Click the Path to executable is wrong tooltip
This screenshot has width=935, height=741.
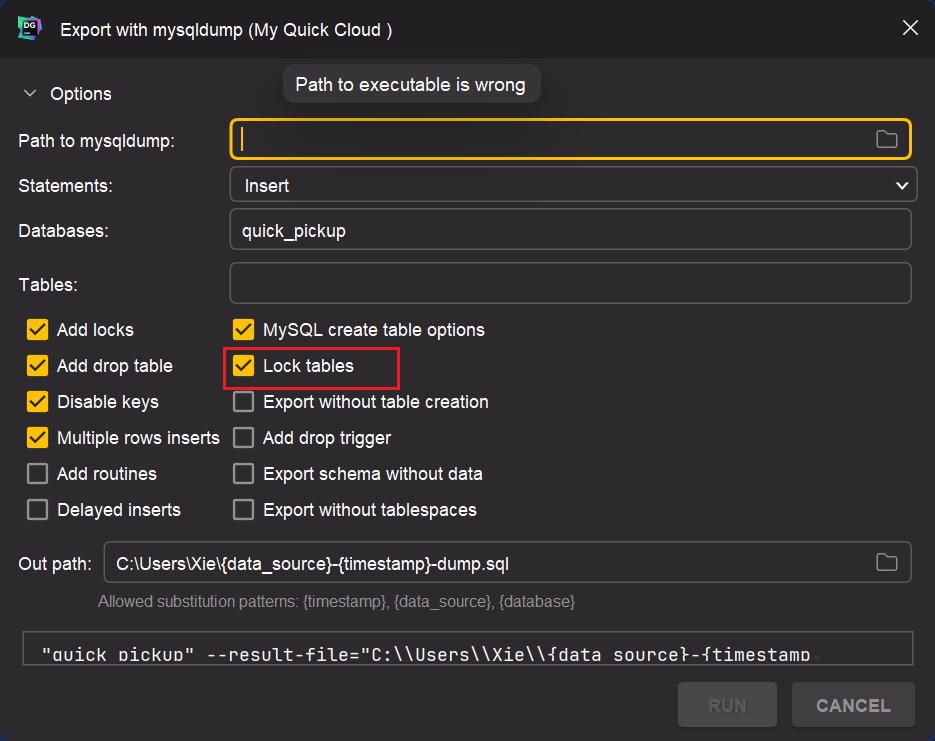(411, 84)
